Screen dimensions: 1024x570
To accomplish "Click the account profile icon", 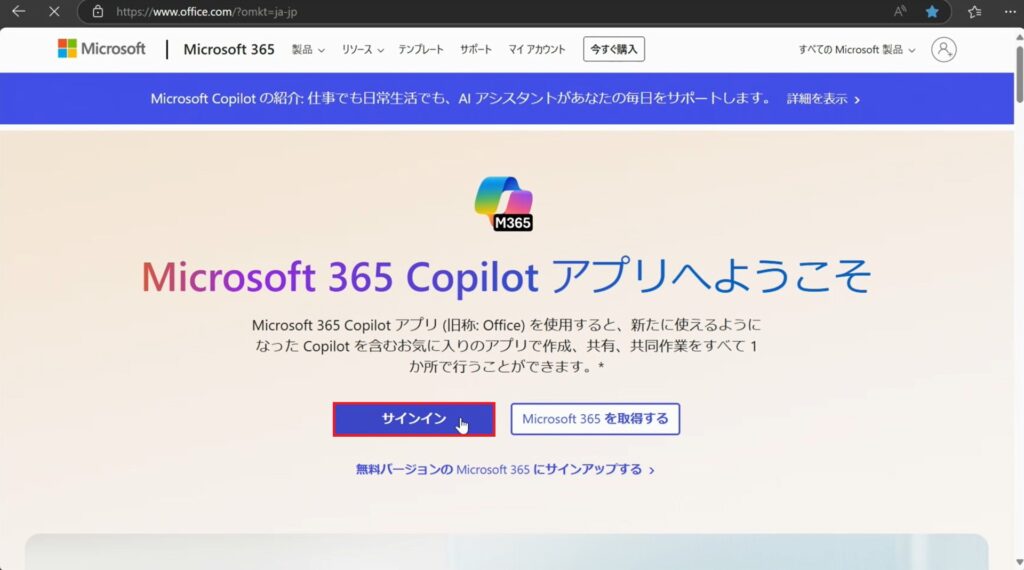I will click(x=944, y=50).
